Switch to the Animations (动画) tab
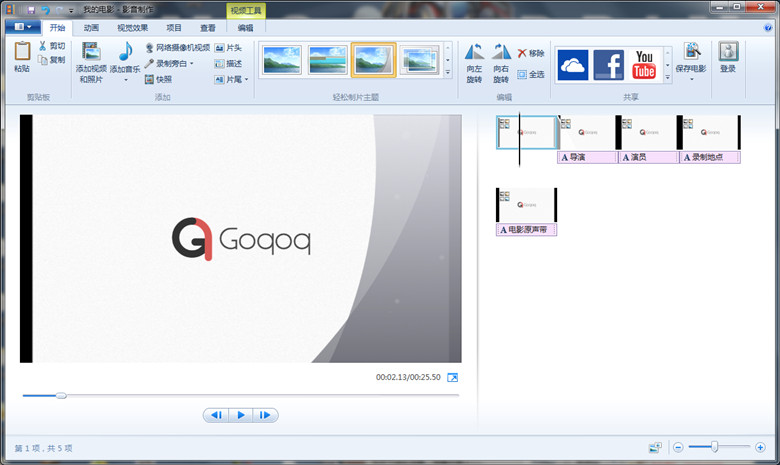The height and width of the screenshot is (465, 780). coord(91,28)
